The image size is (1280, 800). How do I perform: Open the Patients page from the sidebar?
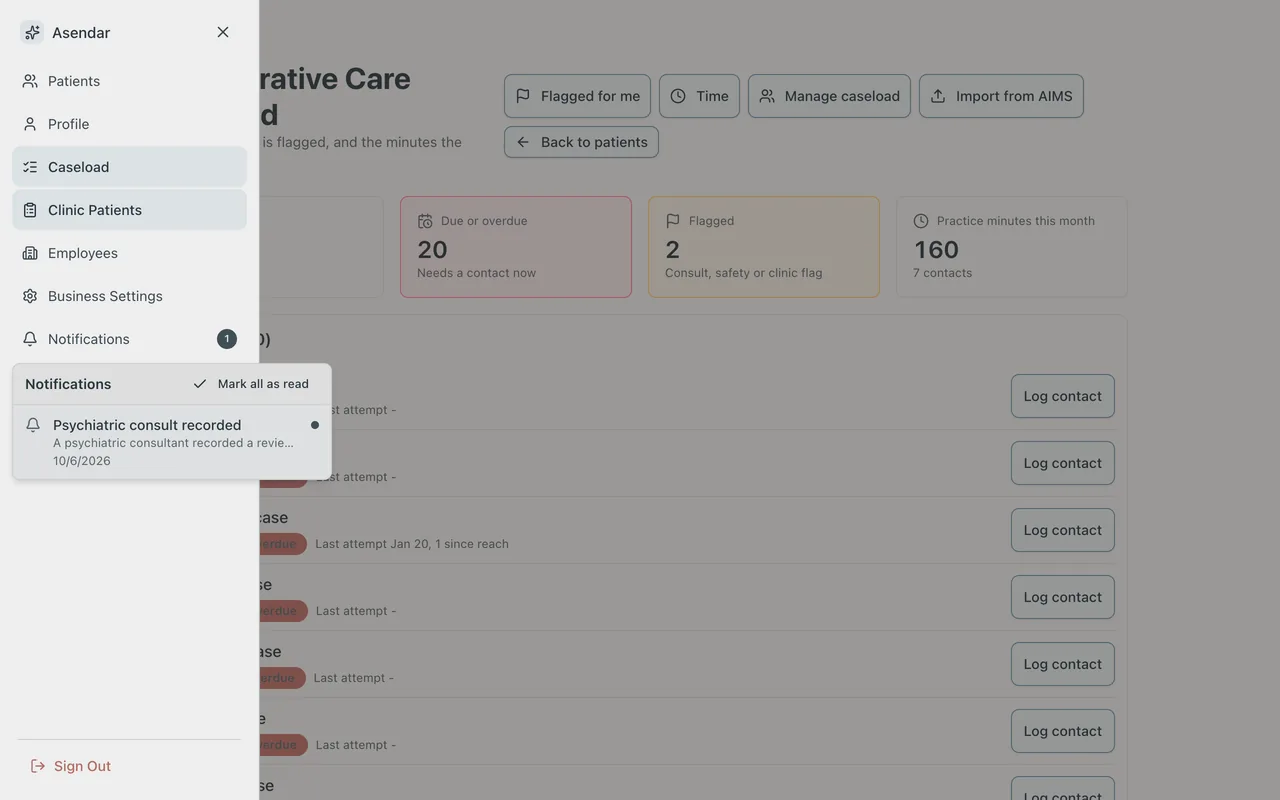tap(130, 81)
